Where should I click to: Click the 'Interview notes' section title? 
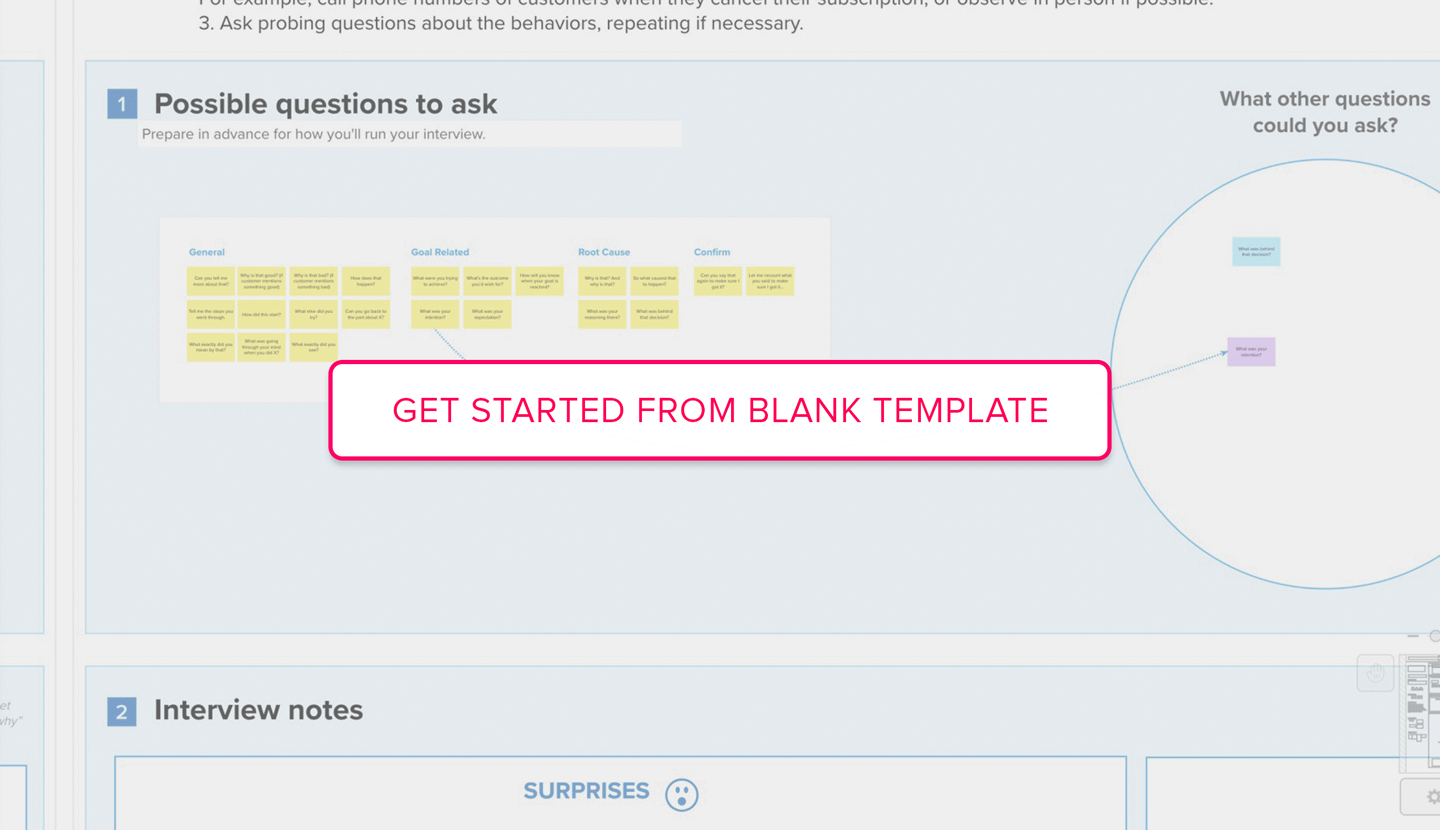click(258, 710)
